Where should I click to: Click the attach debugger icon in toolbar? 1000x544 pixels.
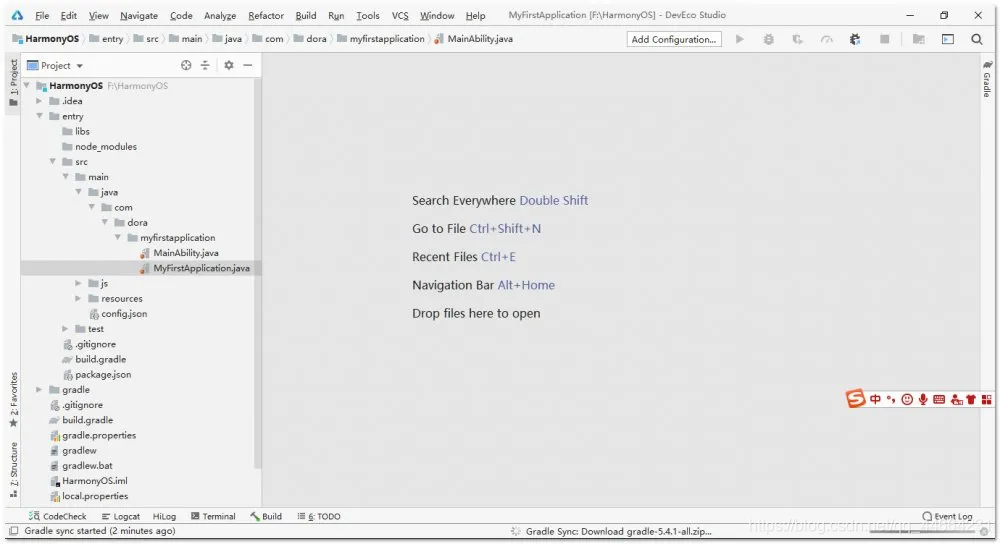[855, 39]
